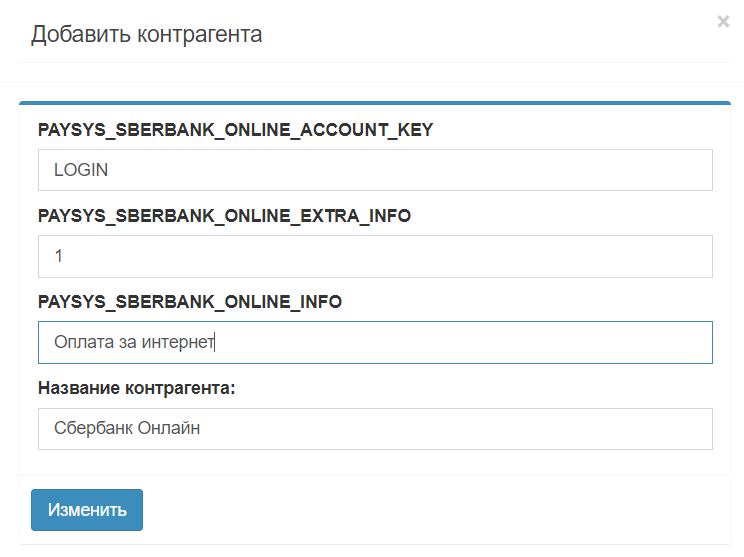Click the empty header area right of the title
Viewport: 744px width, 557px height.
480,35
